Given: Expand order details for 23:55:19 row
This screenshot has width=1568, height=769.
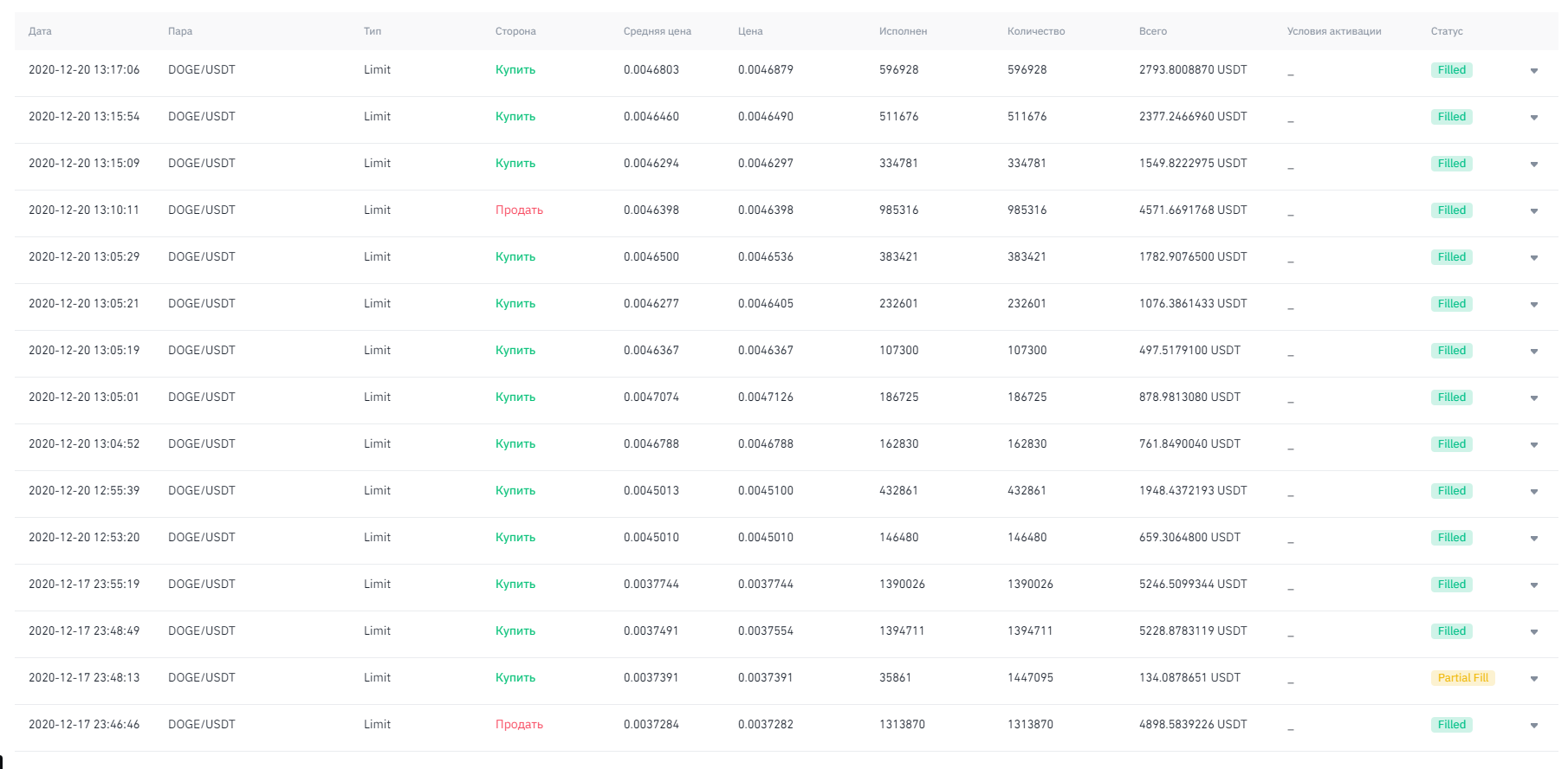Looking at the screenshot, I should point(1534,585).
